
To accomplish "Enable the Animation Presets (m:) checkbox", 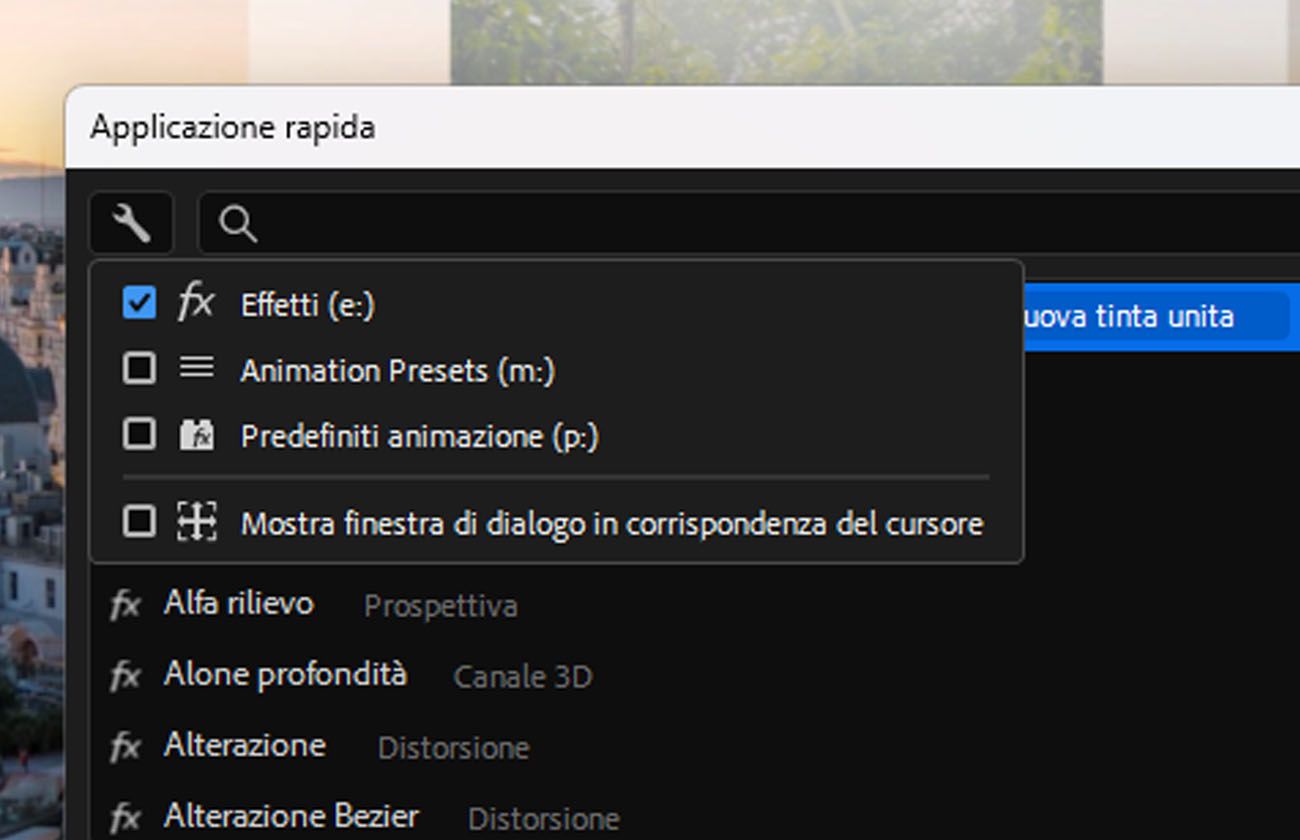I will pos(139,369).
